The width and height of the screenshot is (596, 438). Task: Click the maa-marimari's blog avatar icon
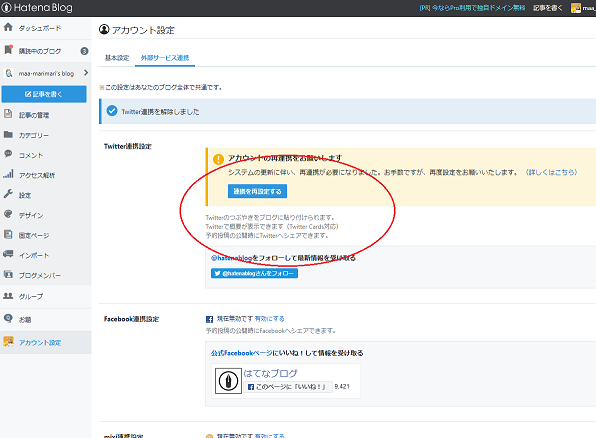click(9, 73)
